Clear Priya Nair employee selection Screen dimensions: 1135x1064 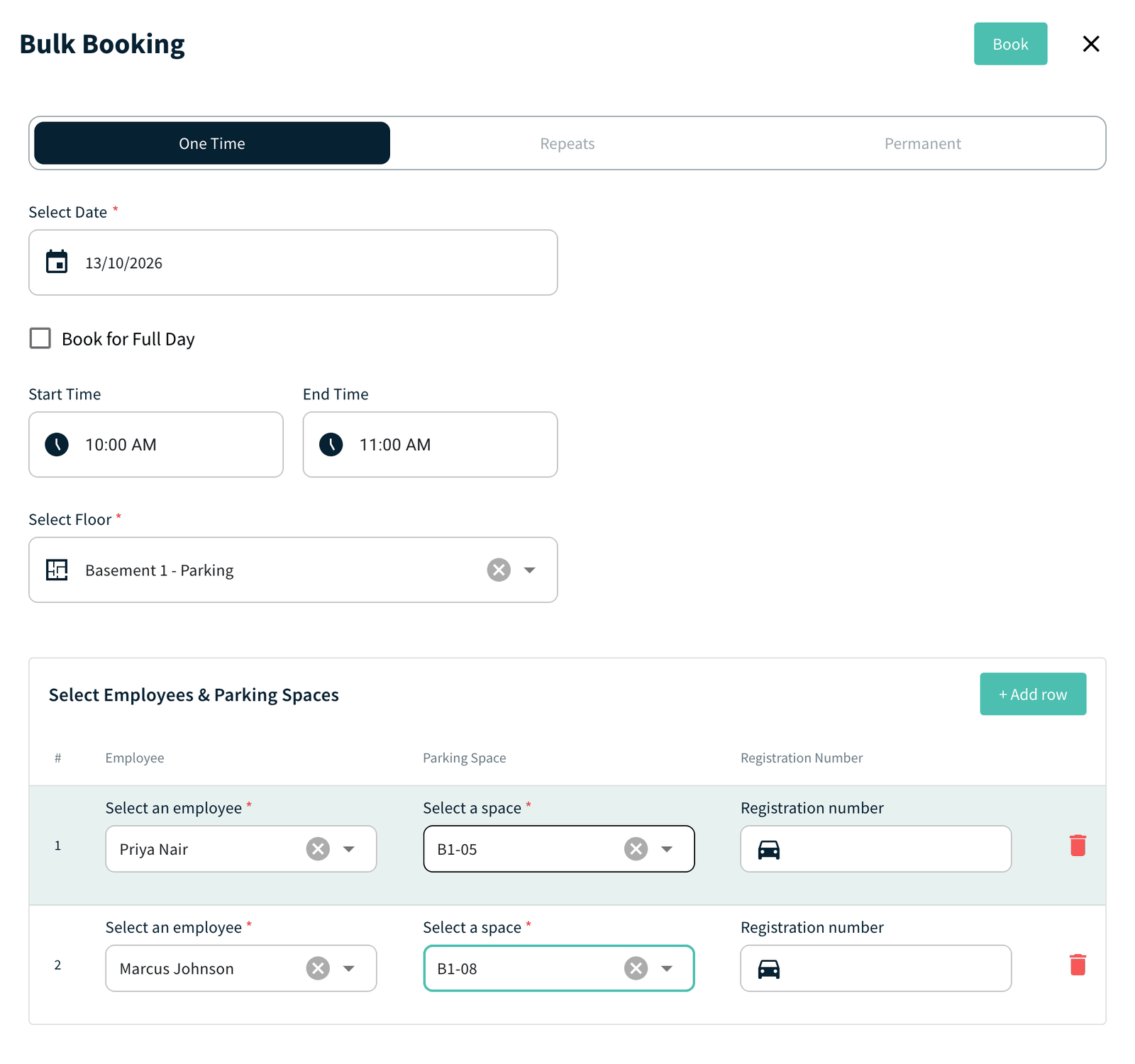click(318, 849)
